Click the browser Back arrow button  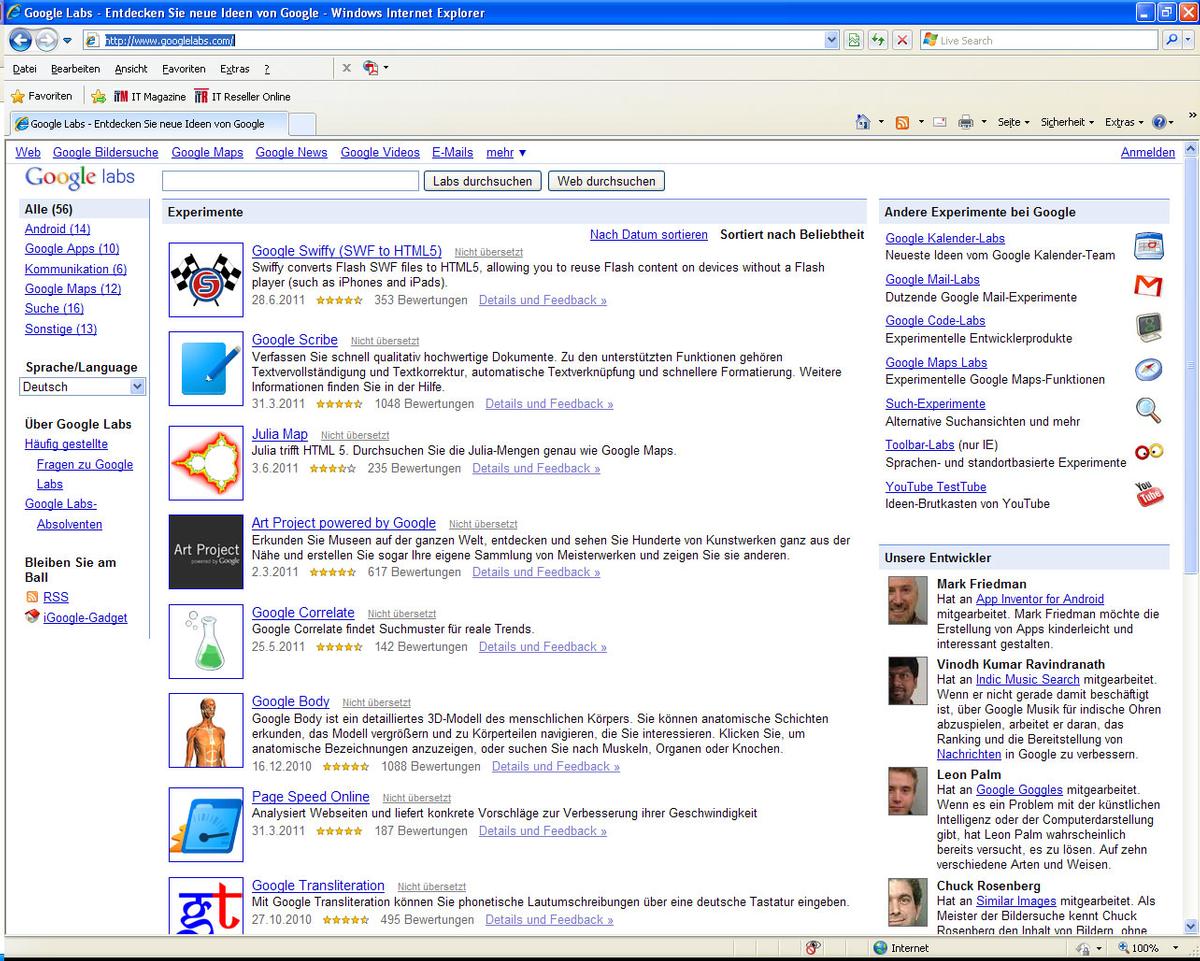coord(21,40)
